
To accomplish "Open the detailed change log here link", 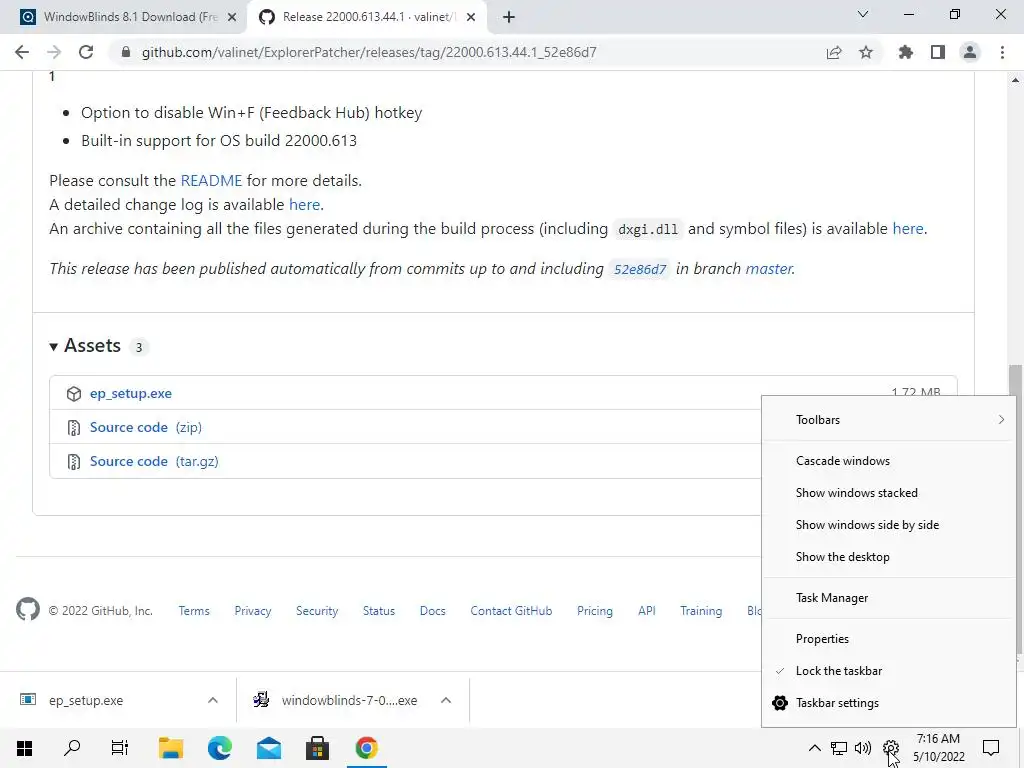I will click(x=304, y=205).
